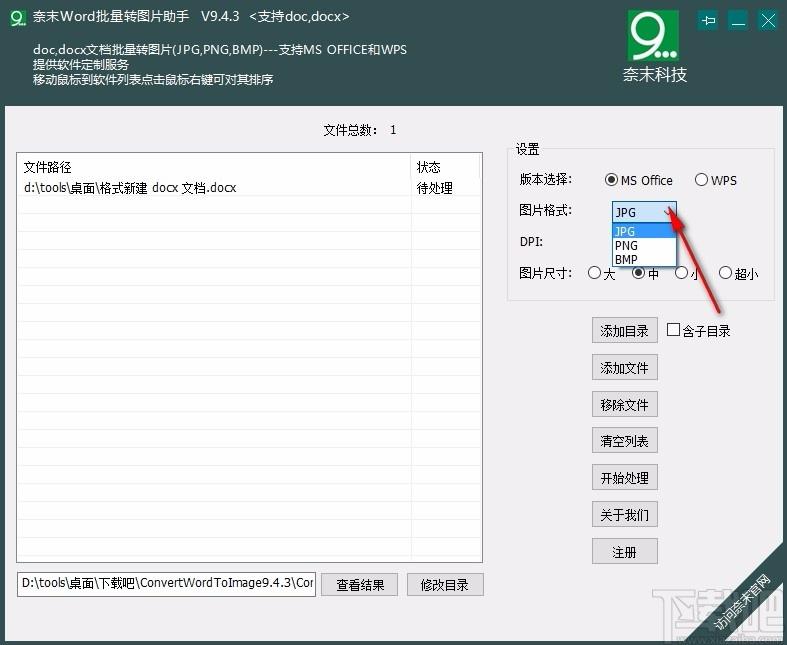Minimize the window
The height and width of the screenshot is (645, 787).
[x=738, y=21]
